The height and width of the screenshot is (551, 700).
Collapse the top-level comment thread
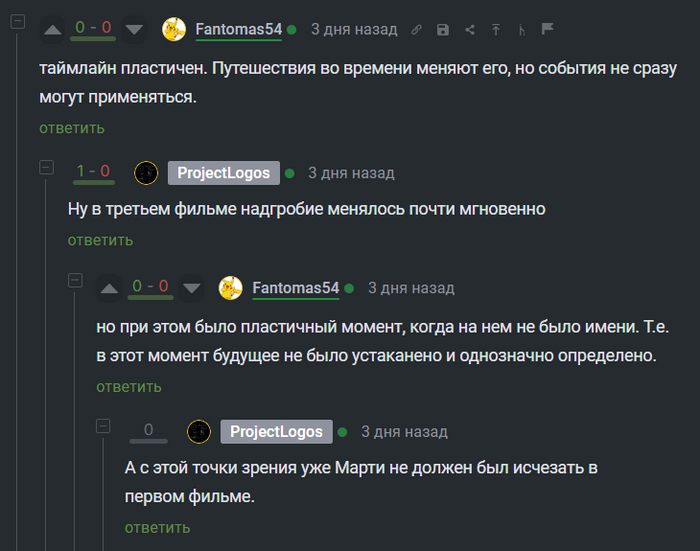click(x=17, y=21)
